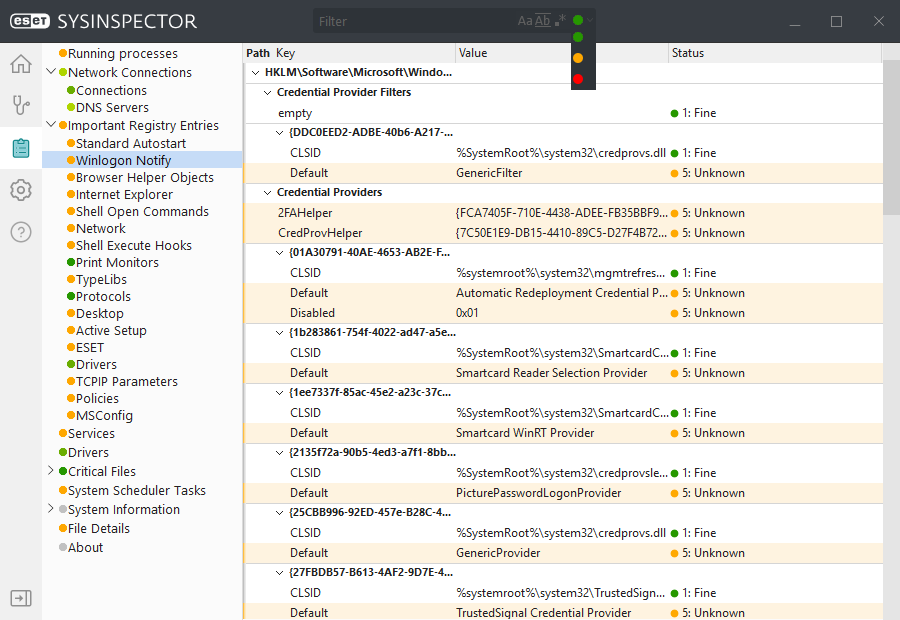Collapse the Credential Provider Filters group
Image resolution: width=900 pixels, height=620 pixels.
[267, 92]
